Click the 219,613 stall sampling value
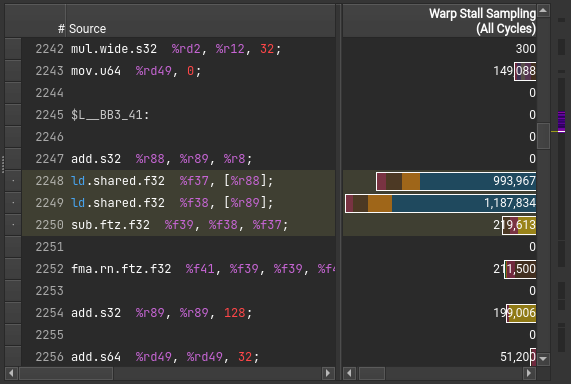Screen dimensions: 571x384 (515, 225)
